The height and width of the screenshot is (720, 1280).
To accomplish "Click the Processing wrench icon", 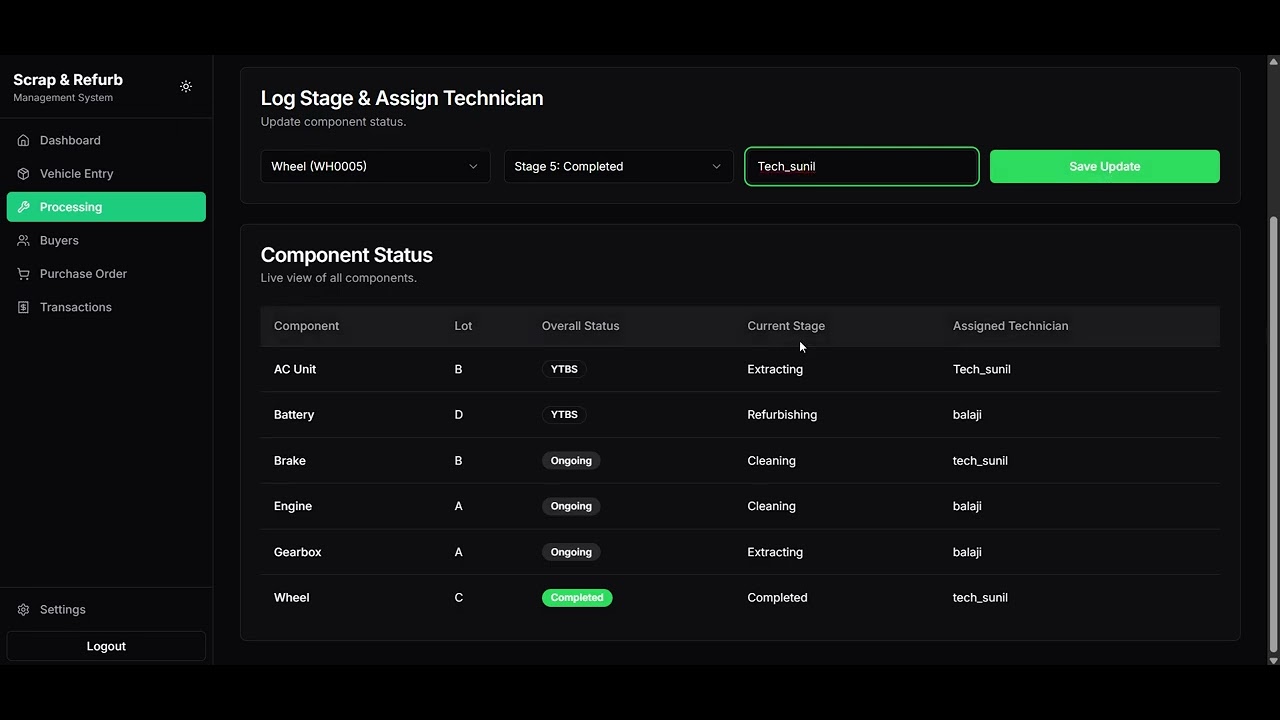I will (x=24, y=207).
